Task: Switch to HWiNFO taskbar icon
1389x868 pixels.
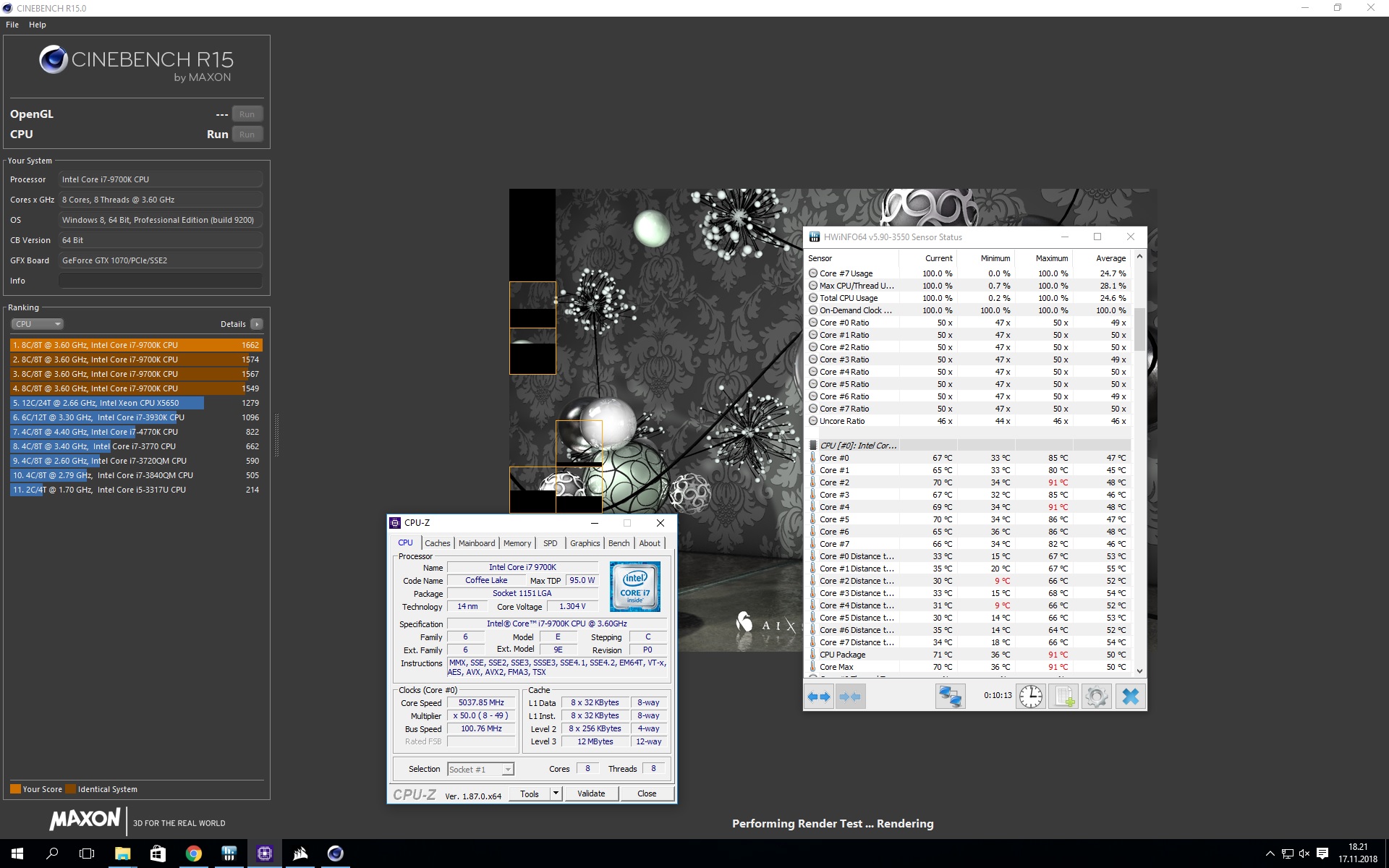Action: point(229,854)
